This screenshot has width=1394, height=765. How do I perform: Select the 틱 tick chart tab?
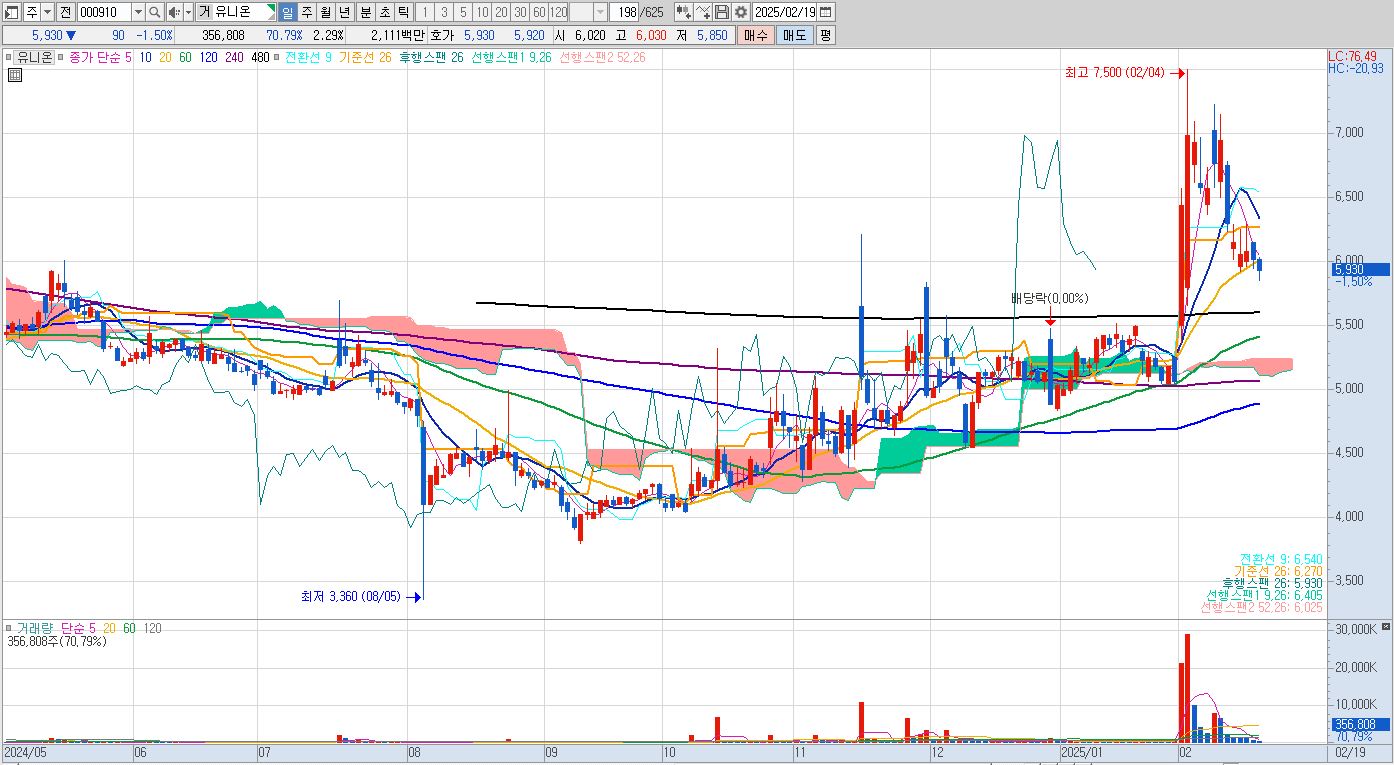point(402,12)
